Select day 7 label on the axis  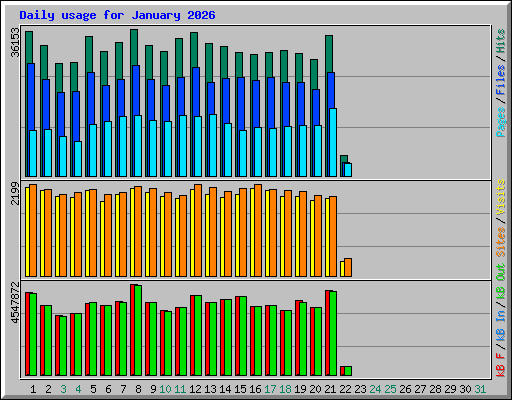(x=123, y=389)
